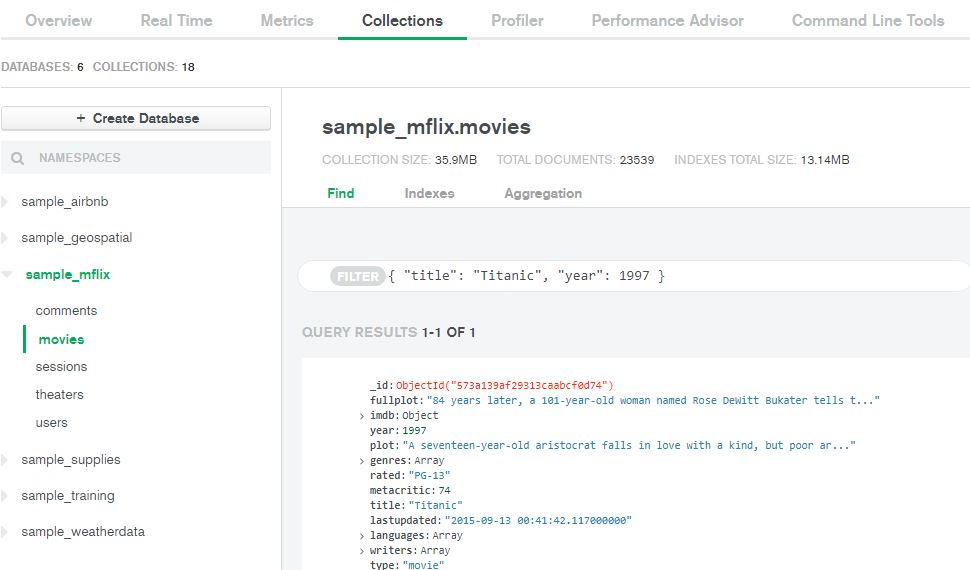The image size is (970, 570).
Task: Switch to the Aggregation sub-tab
Action: [543, 193]
